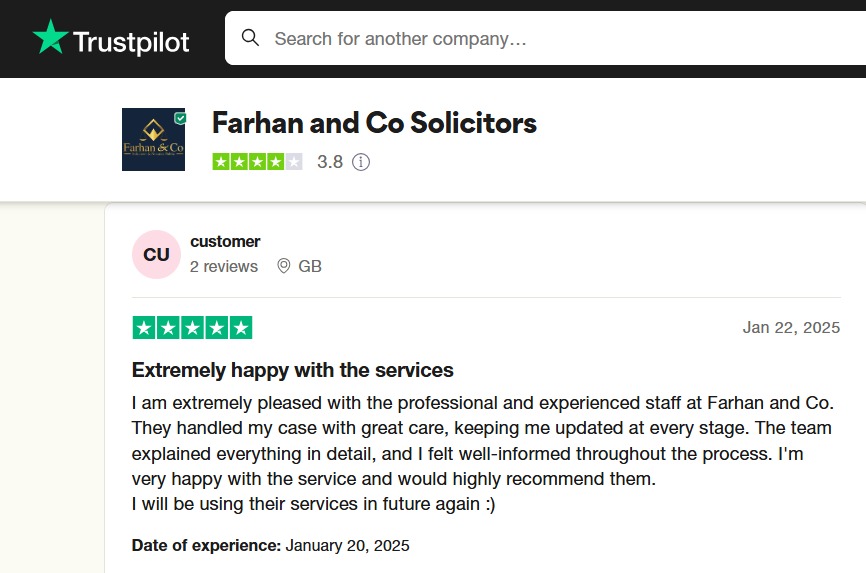Click the 3.8 TrustScore number
The height and width of the screenshot is (573, 866).
(330, 161)
